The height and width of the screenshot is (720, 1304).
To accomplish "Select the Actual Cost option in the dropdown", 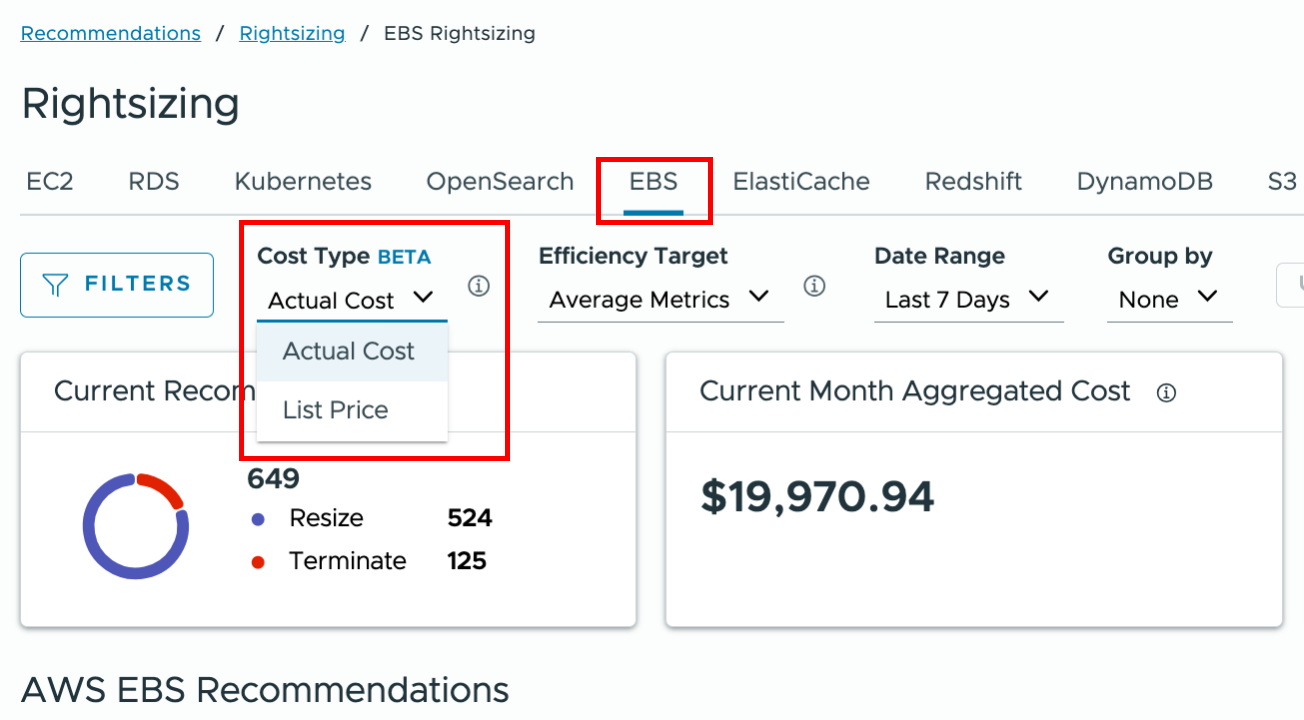I will (349, 351).
